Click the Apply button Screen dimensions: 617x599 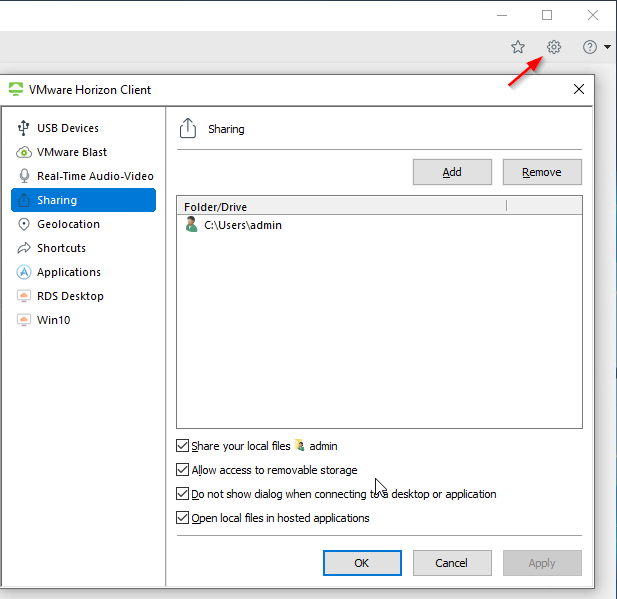(542, 563)
